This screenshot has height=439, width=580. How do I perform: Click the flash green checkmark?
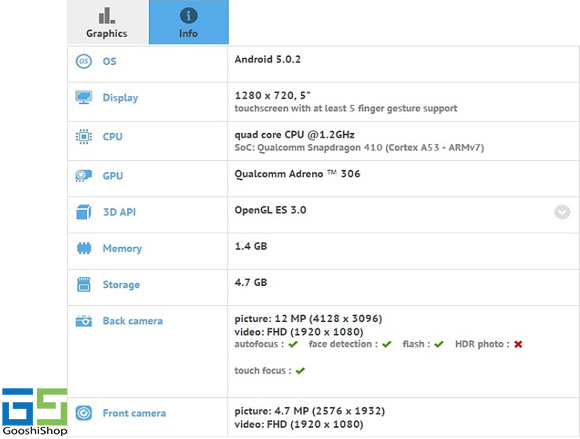click(x=439, y=344)
